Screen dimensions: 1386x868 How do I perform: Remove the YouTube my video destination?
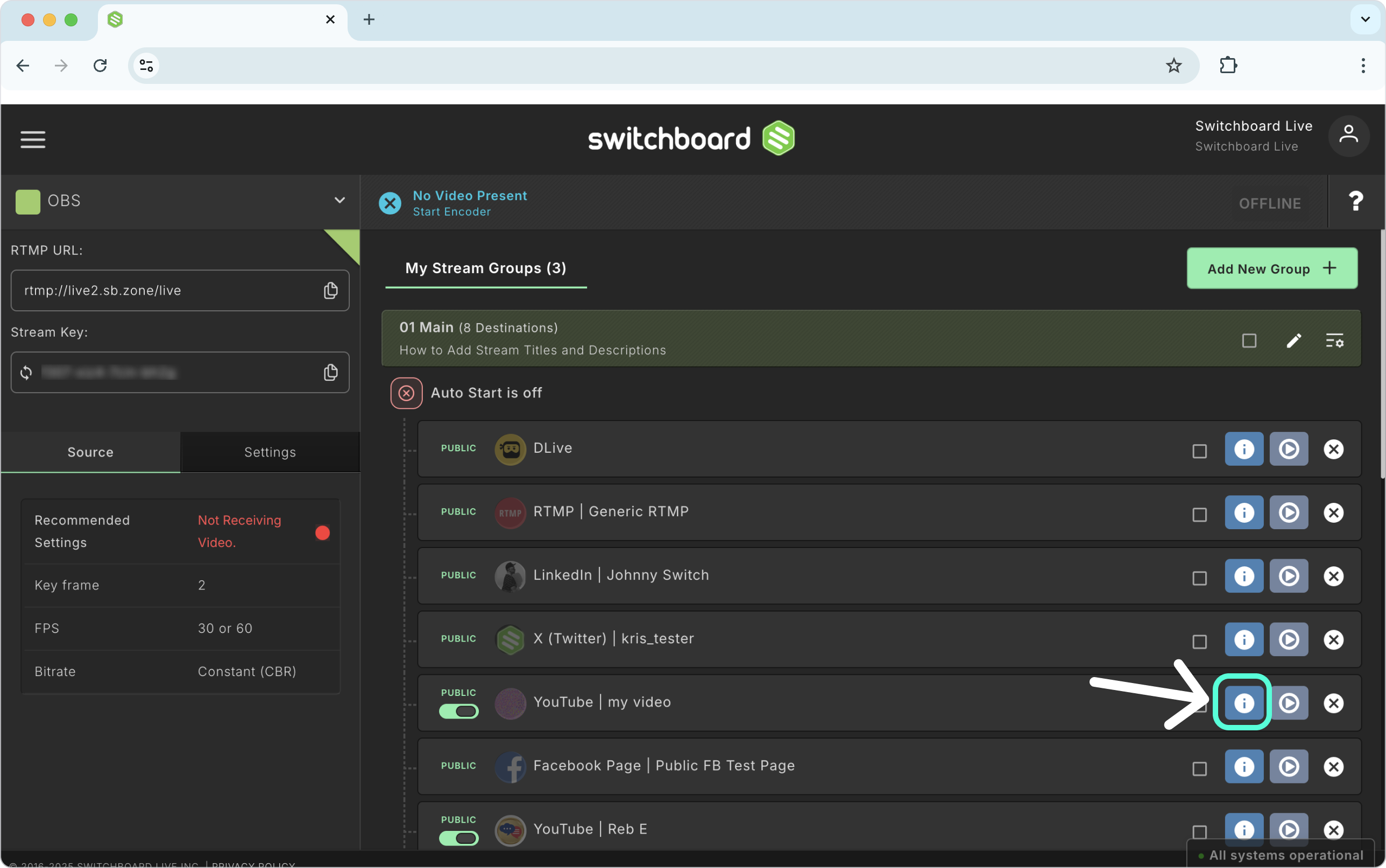[x=1333, y=703]
